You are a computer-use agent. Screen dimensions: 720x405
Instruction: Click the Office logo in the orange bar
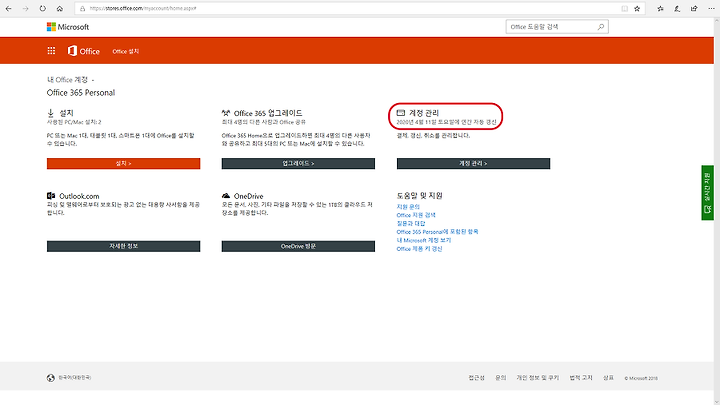(84, 51)
